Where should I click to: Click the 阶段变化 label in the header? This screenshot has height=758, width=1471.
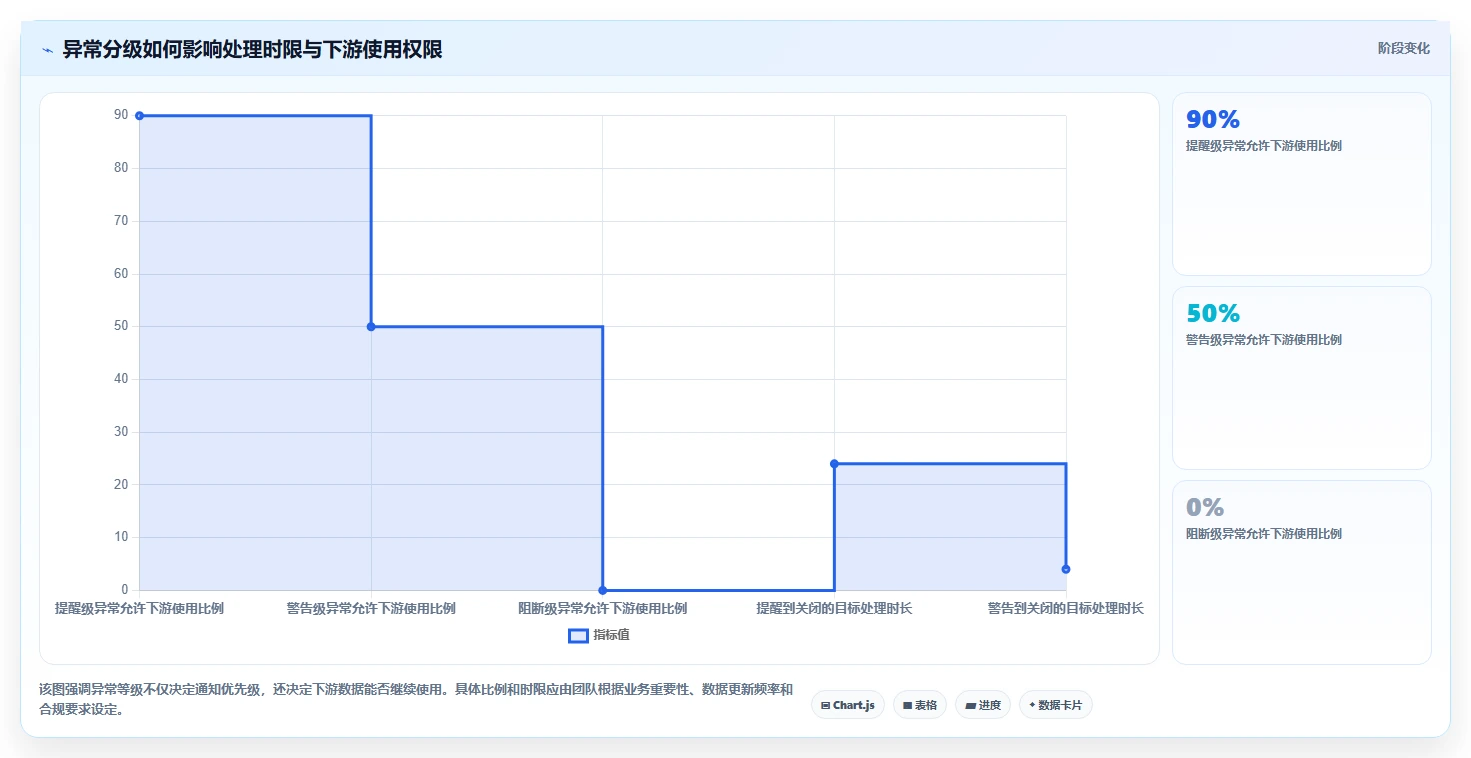1404,48
